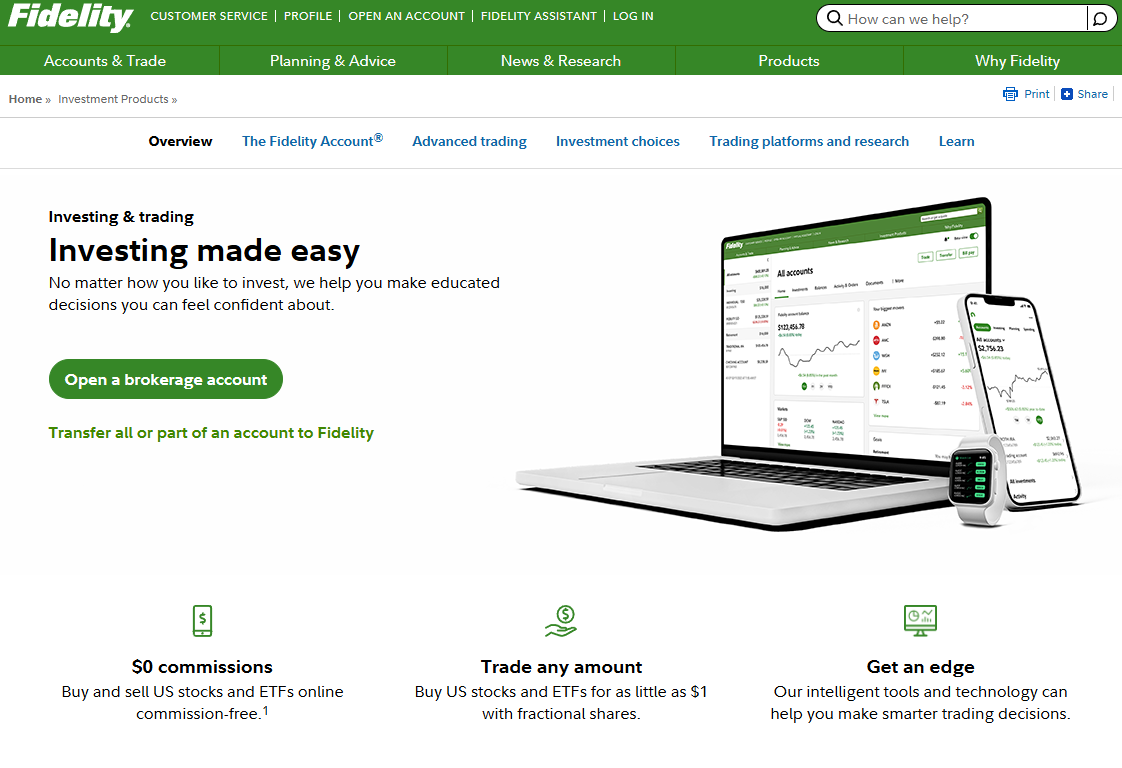The image size is (1122, 768).
Task: Switch to the Advanced trading tab
Action: (469, 141)
